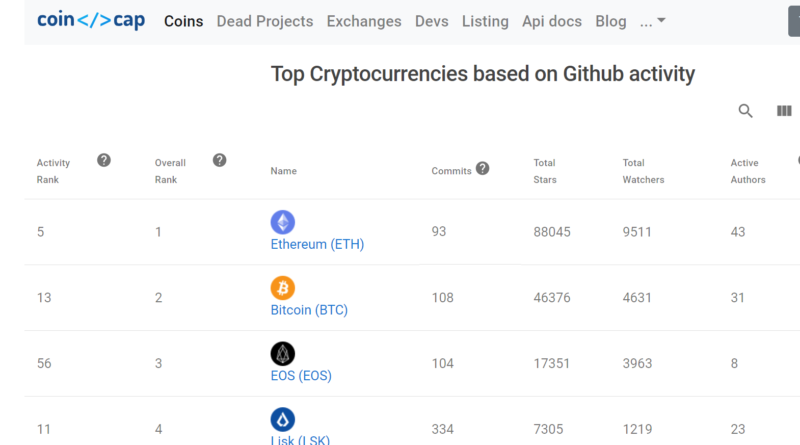Open Api docs page
Image resolution: width=800 pixels, height=445 pixels.
pyautogui.click(x=552, y=21)
